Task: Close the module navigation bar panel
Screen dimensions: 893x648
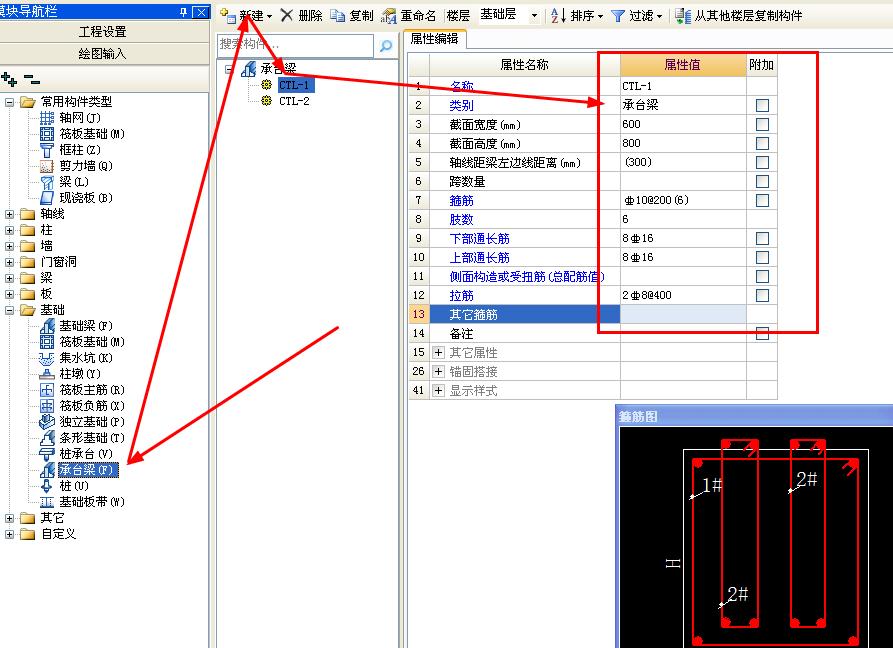Action: [x=200, y=11]
